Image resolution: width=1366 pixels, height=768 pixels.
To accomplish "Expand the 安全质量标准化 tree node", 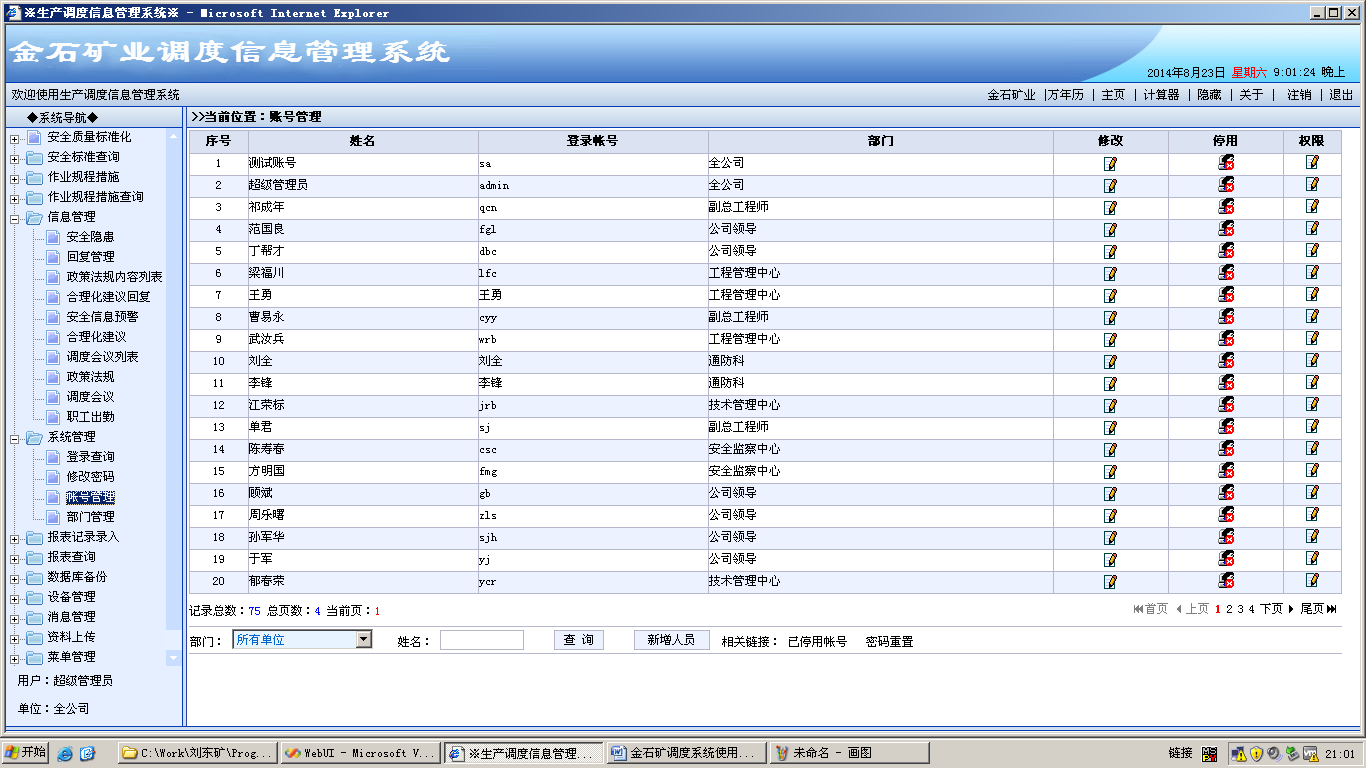I will tap(15, 138).
